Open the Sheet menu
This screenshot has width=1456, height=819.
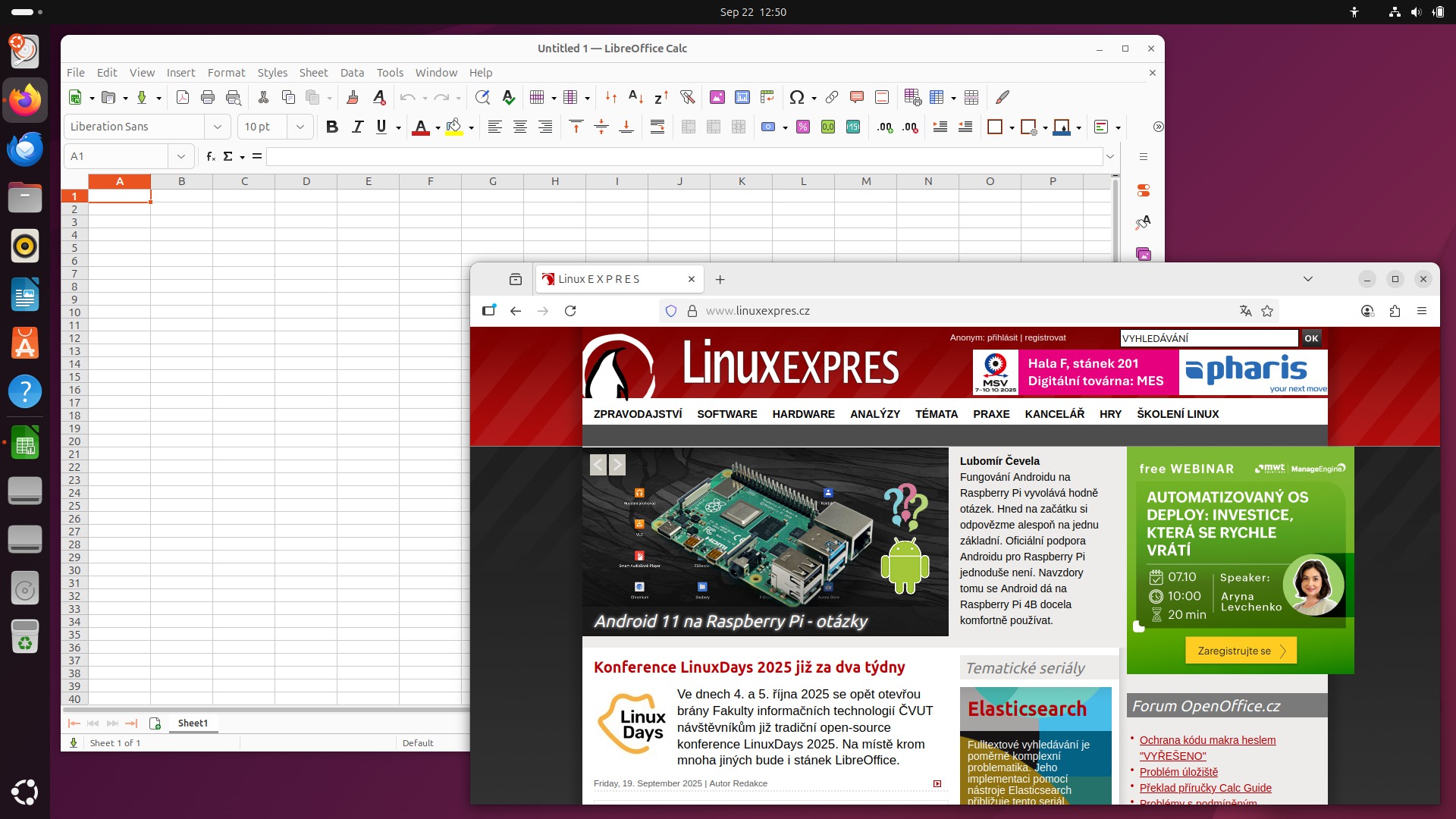pyautogui.click(x=313, y=73)
